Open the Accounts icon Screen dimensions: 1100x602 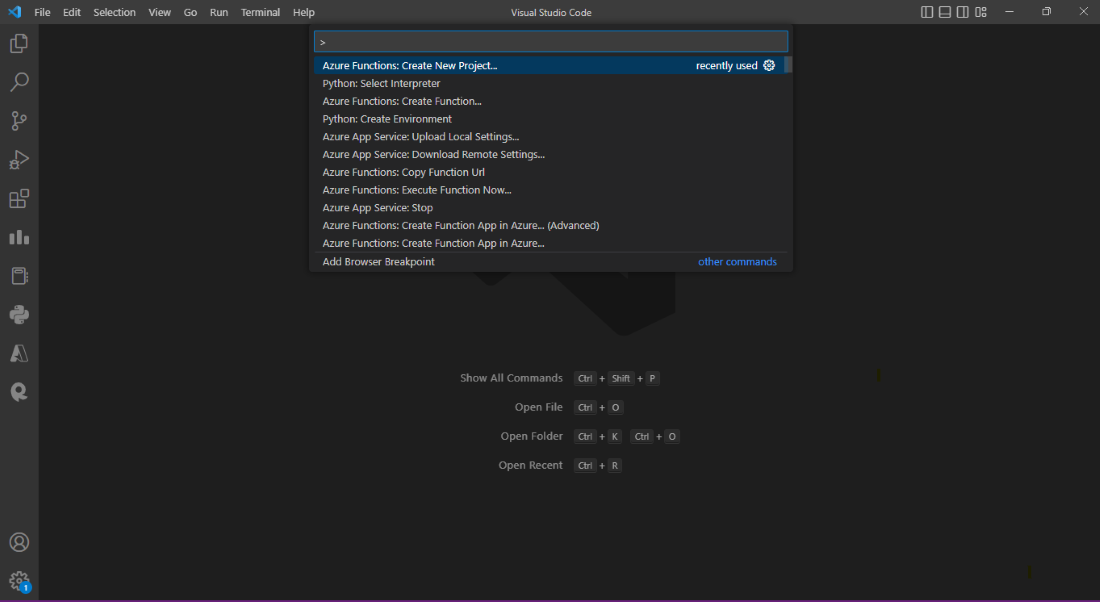click(19, 542)
